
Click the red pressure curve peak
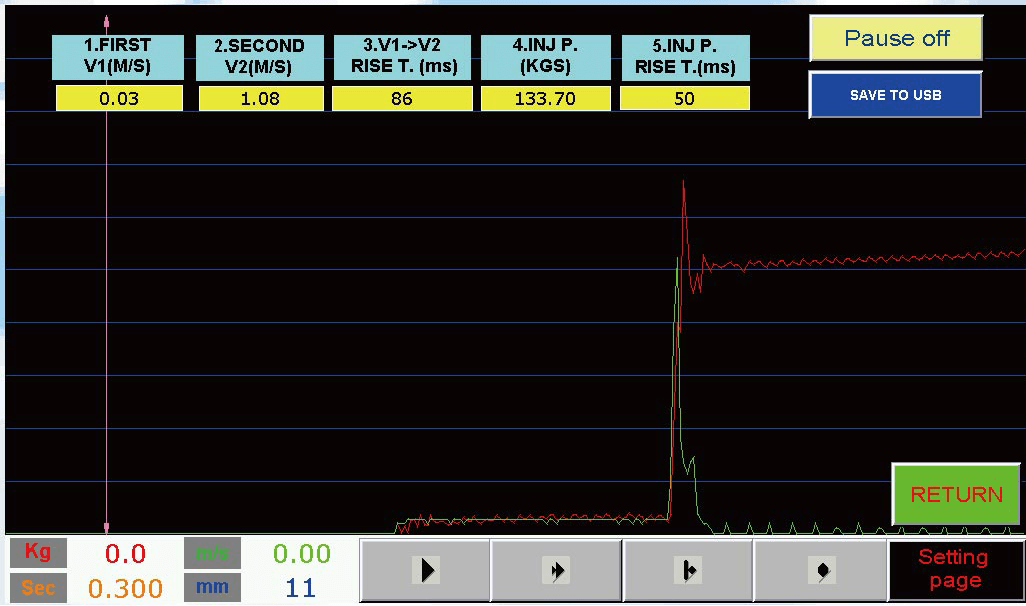point(683,183)
